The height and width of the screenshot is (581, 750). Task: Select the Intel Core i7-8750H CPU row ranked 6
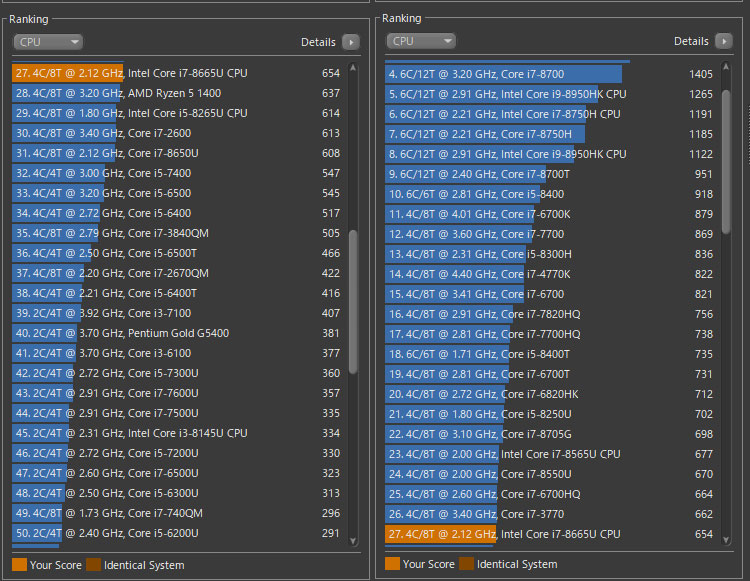coord(551,114)
